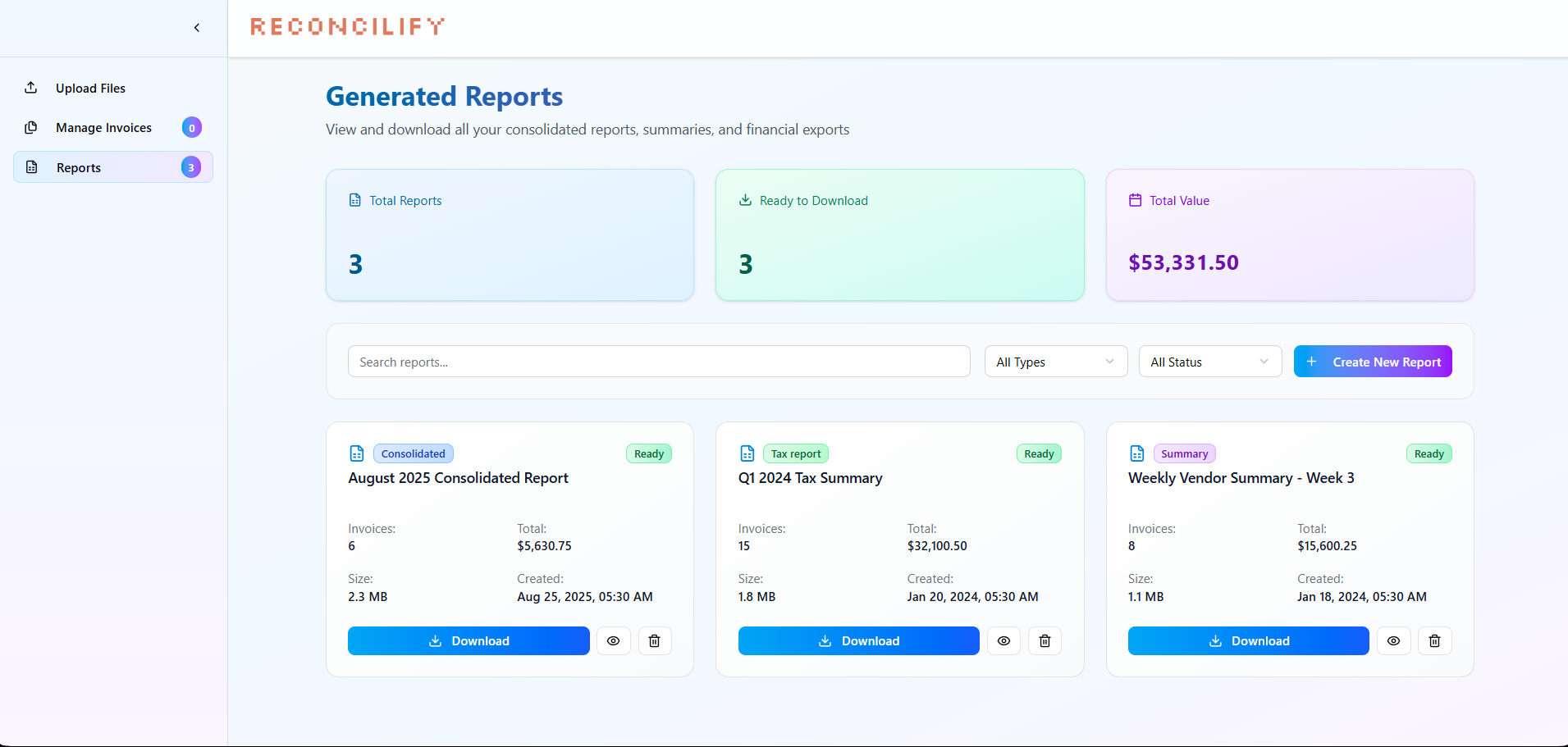Click the Jan 20, 2024 created date
The width and height of the screenshot is (1568, 747).
[973, 597]
